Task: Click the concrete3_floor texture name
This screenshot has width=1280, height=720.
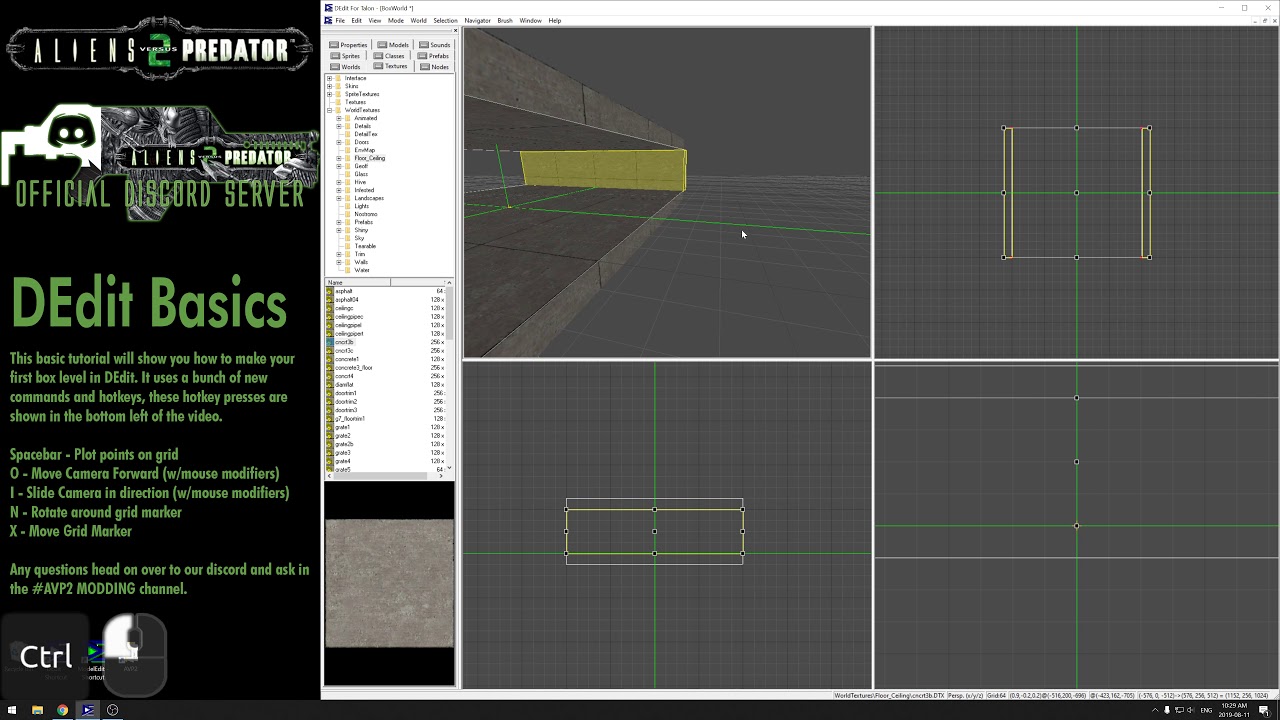Action: tap(354, 368)
